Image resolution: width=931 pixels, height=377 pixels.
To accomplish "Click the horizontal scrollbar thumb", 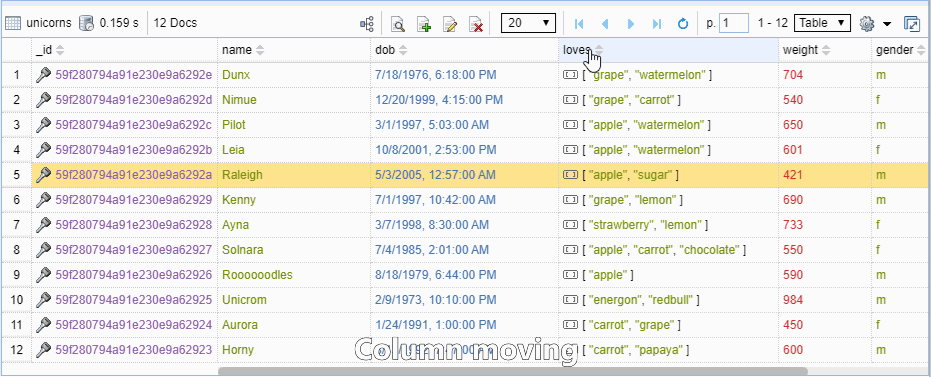I will 513,372.
